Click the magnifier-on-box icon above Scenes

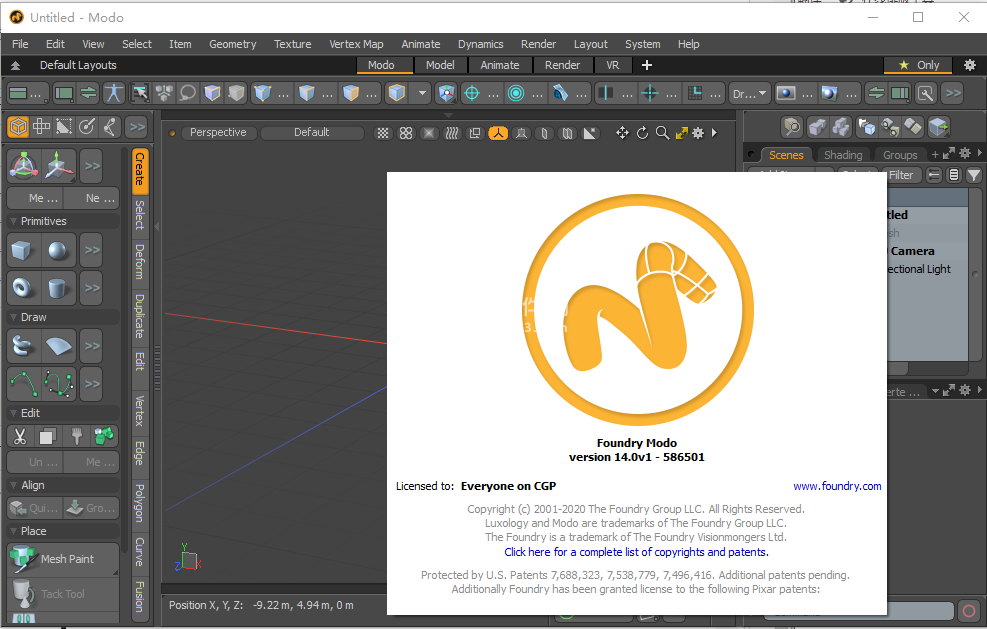coord(792,127)
